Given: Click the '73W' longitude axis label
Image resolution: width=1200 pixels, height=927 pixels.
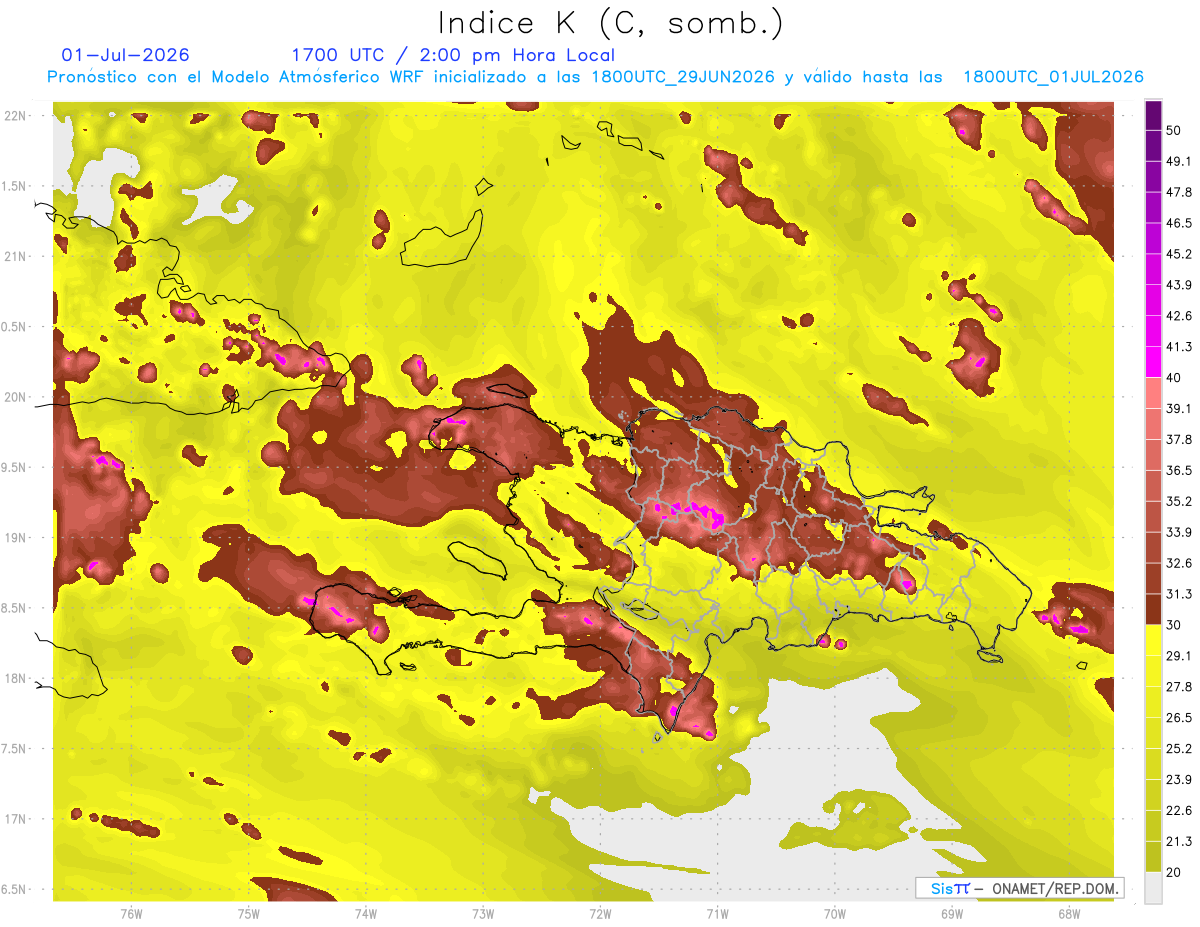Looking at the screenshot, I should tap(483, 914).
